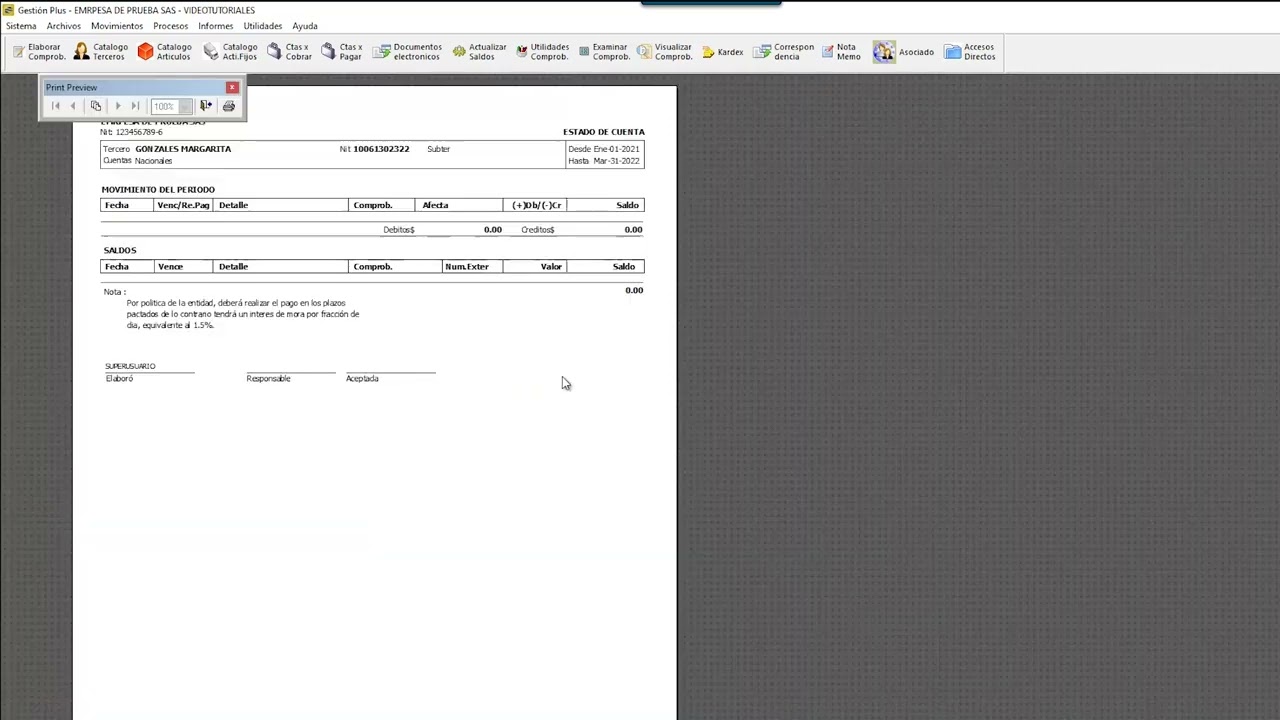Click Go to Page icon in Print Preview
Viewport: 1280px width, 720px height.
(96, 106)
